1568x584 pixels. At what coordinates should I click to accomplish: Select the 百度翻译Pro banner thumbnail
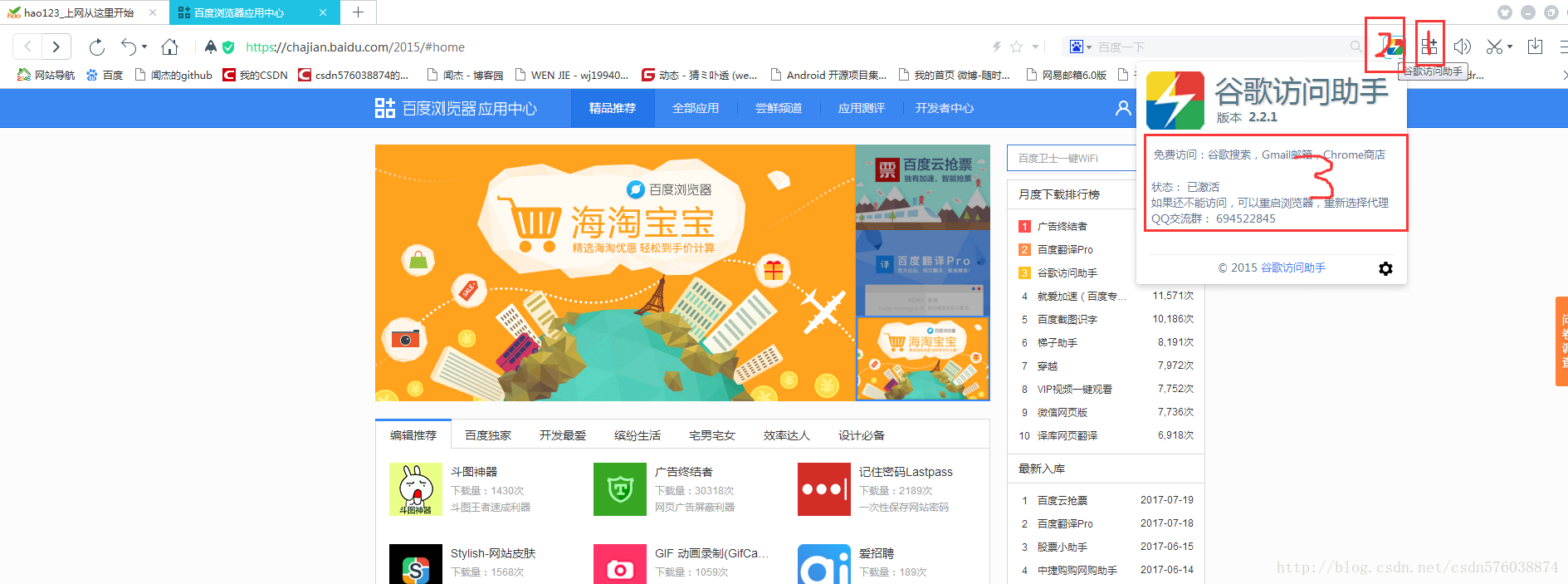click(x=923, y=273)
